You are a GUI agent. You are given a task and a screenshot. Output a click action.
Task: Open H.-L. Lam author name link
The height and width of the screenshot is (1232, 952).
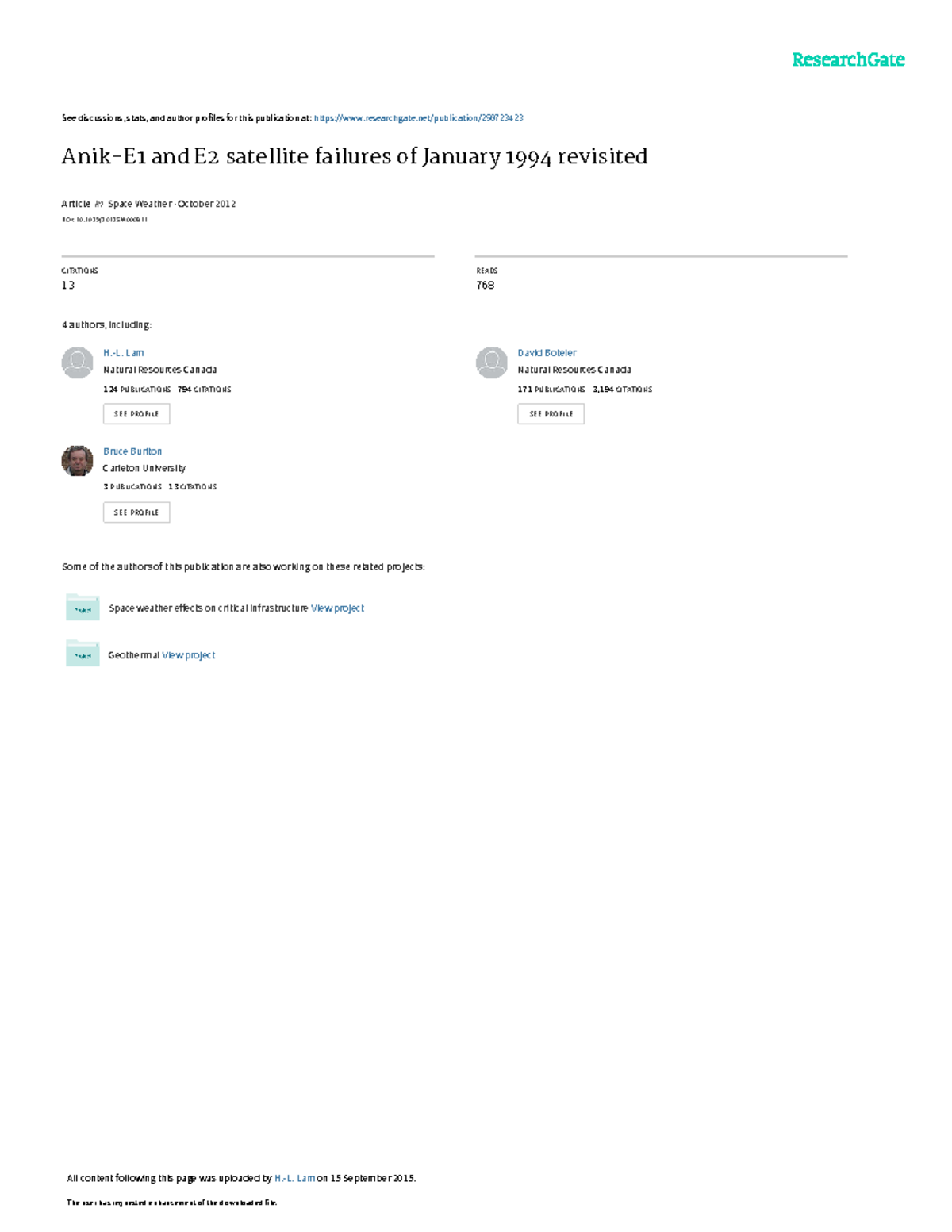(x=123, y=353)
